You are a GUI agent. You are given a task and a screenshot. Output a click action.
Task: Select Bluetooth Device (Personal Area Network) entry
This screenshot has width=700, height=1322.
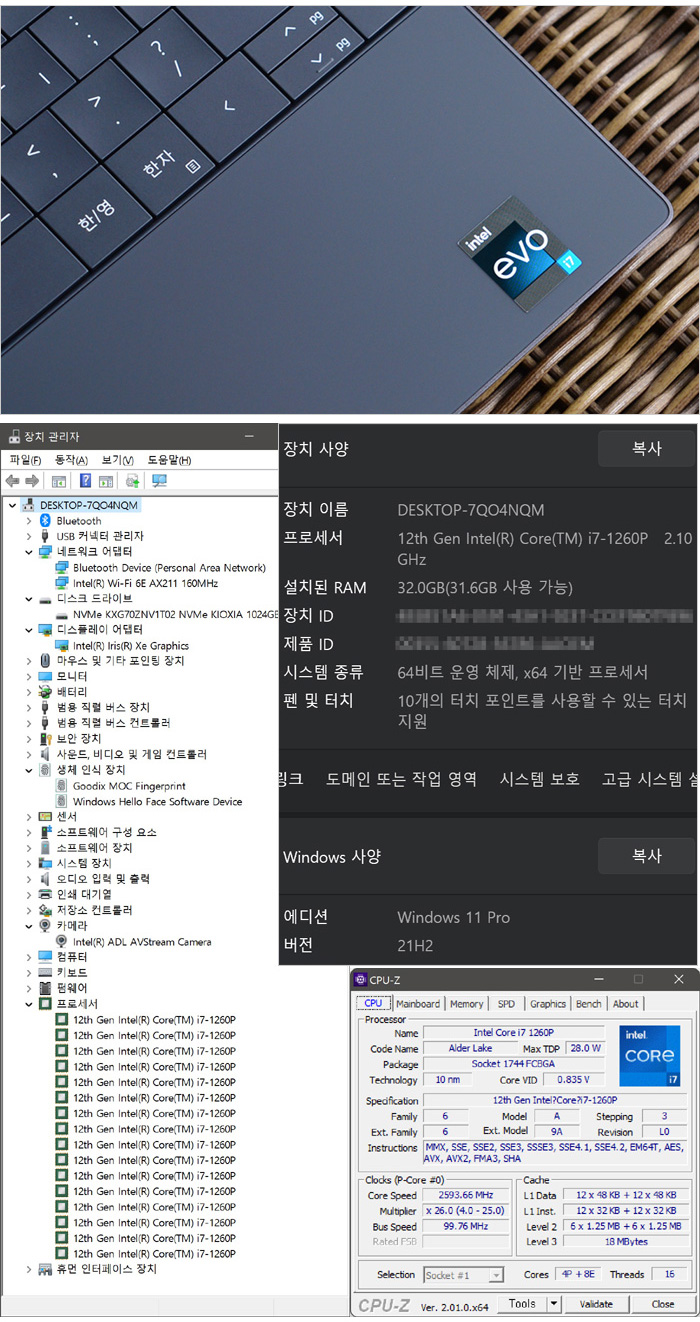click(x=170, y=568)
